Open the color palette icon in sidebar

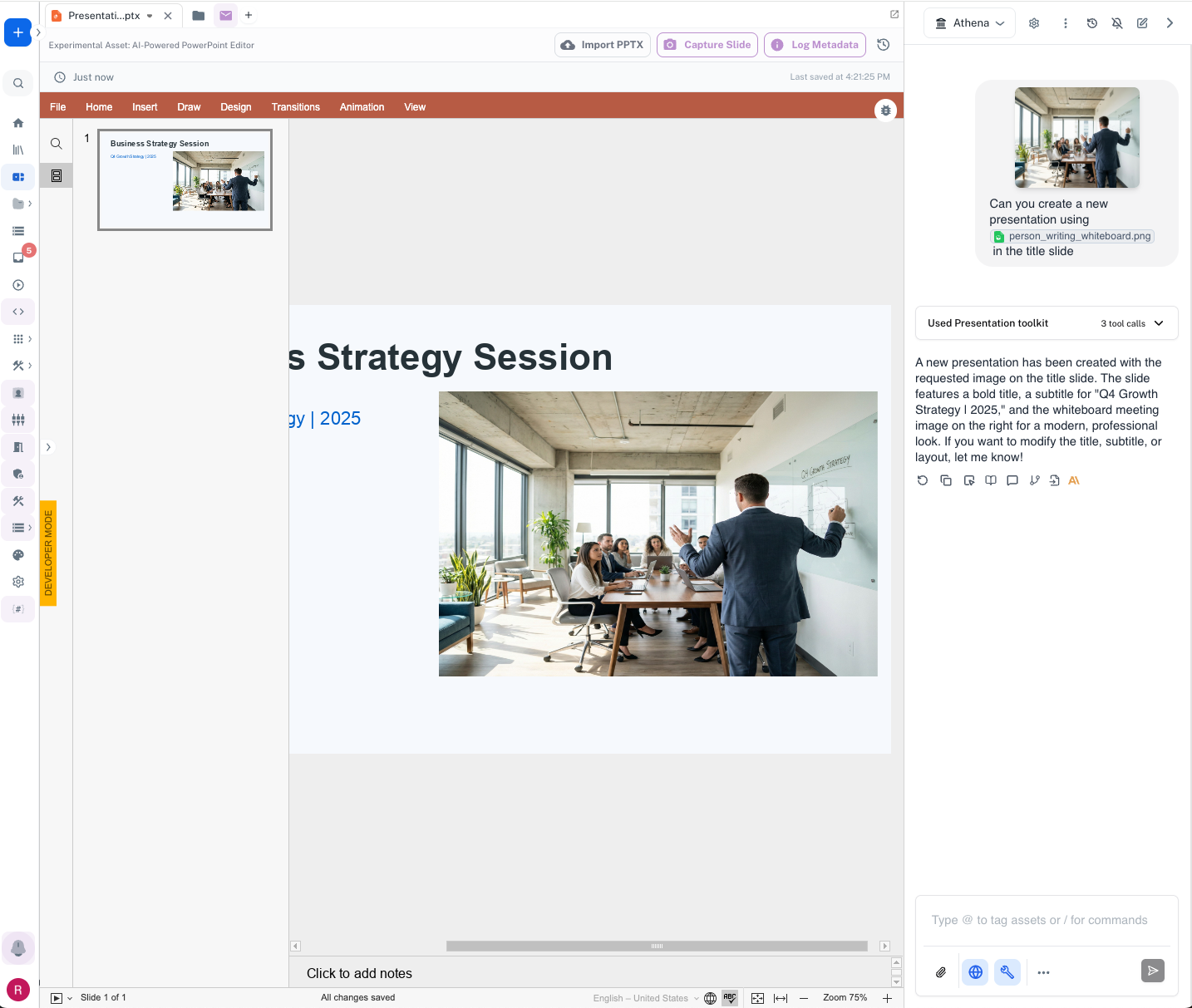(x=18, y=555)
